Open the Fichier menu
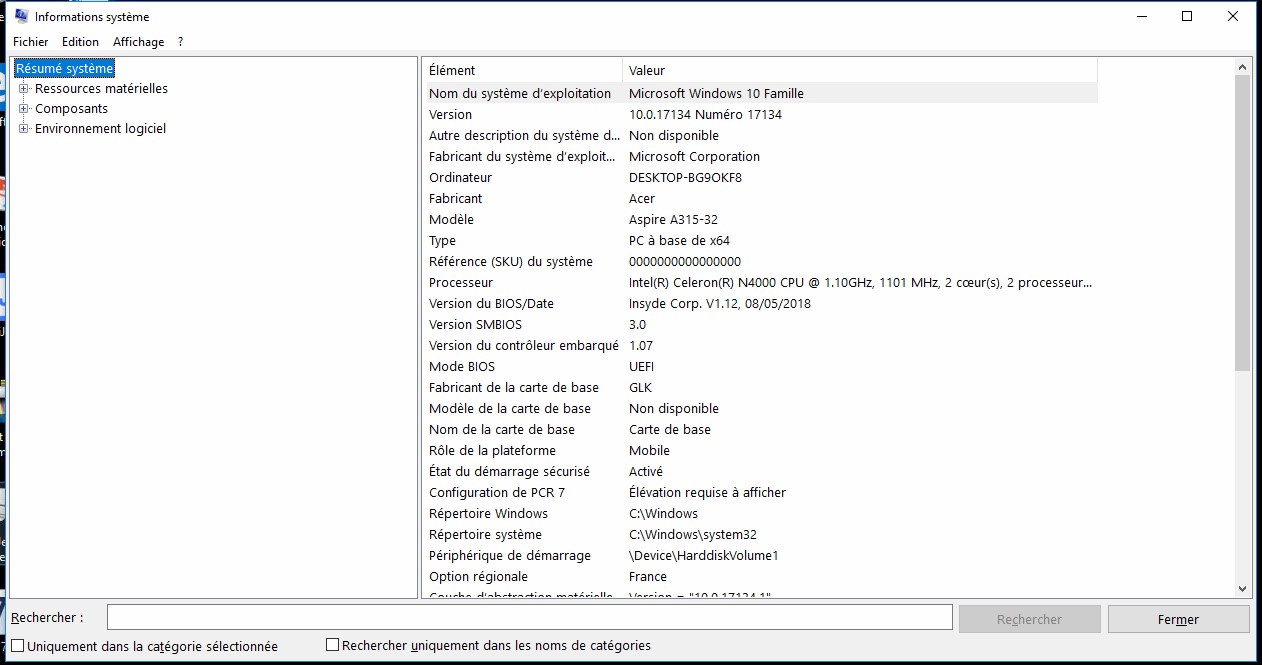 (30, 42)
